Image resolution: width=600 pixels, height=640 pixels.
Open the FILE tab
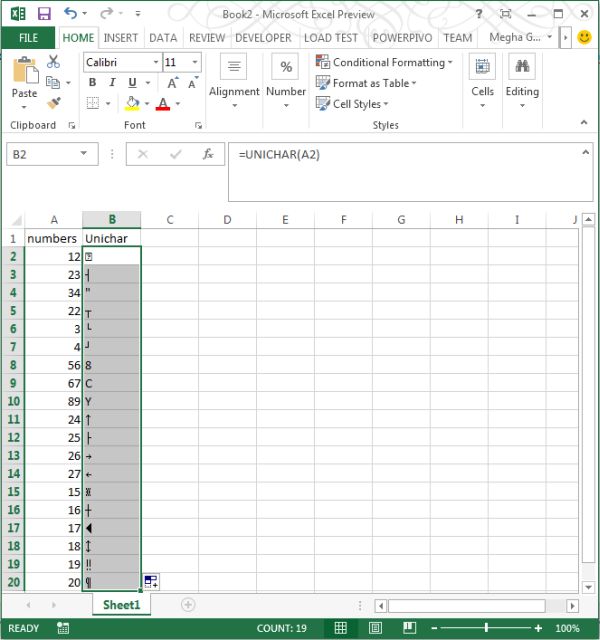[x=28, y=38]
